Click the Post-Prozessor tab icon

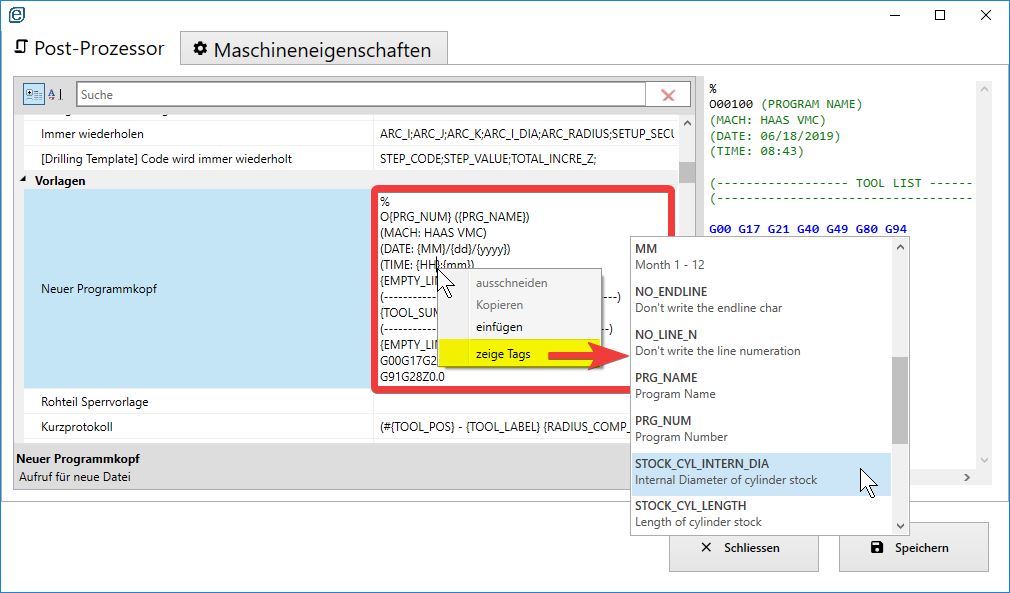(x=20, y=48)
